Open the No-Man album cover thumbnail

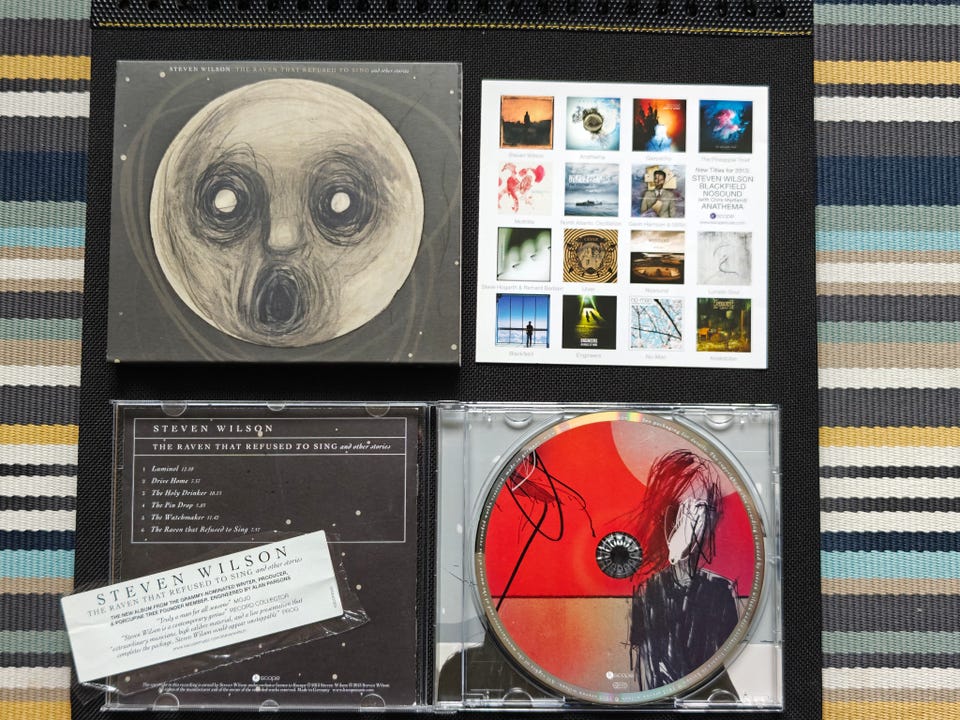(656, 323)
